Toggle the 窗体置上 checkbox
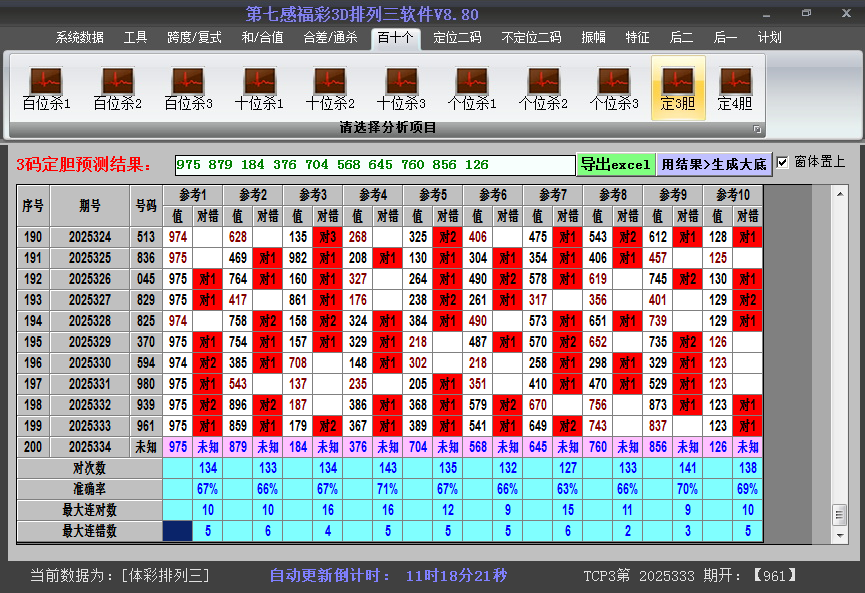 coord(782,162)
